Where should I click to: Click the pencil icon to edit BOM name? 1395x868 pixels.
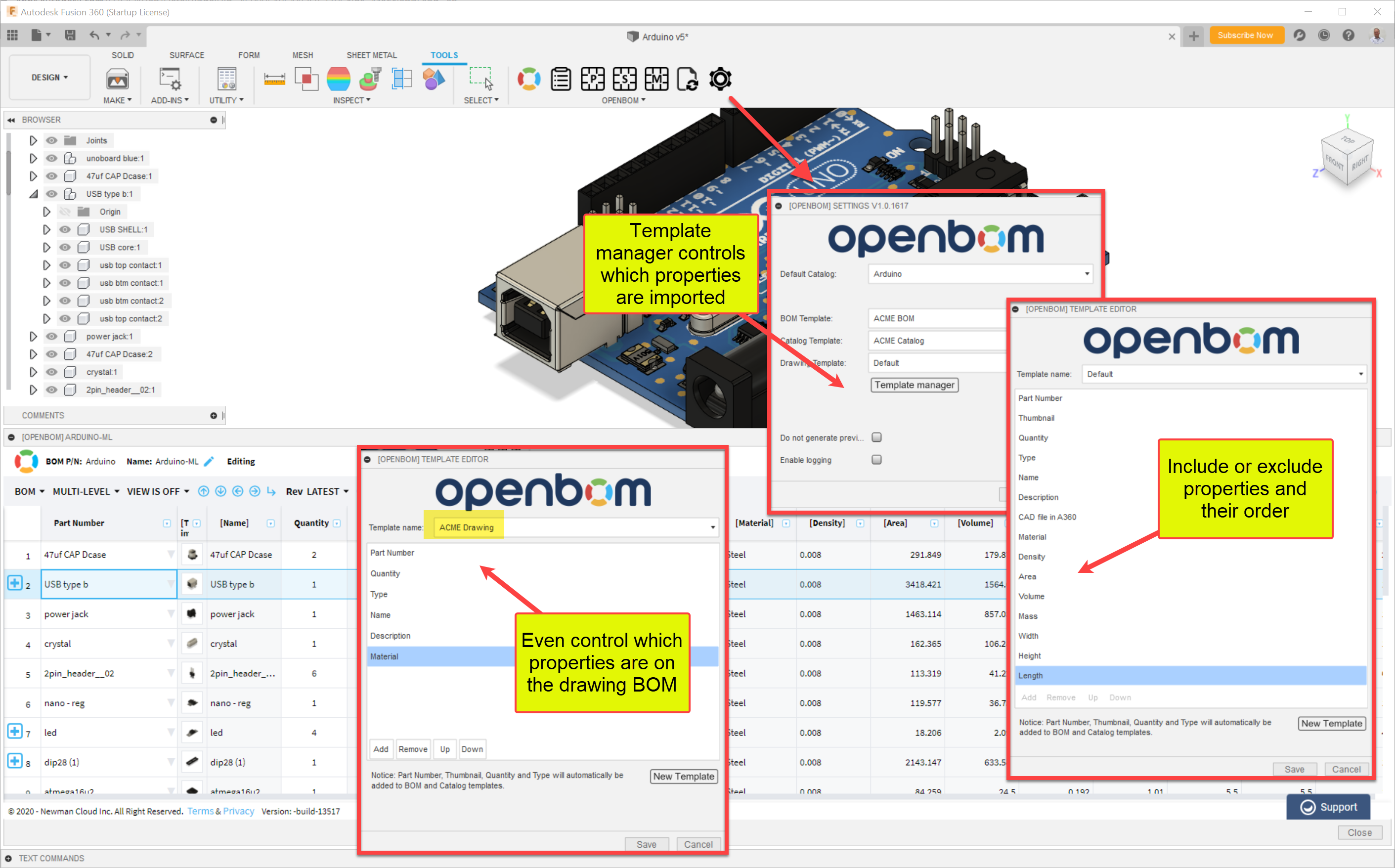[x=210, y=462]
